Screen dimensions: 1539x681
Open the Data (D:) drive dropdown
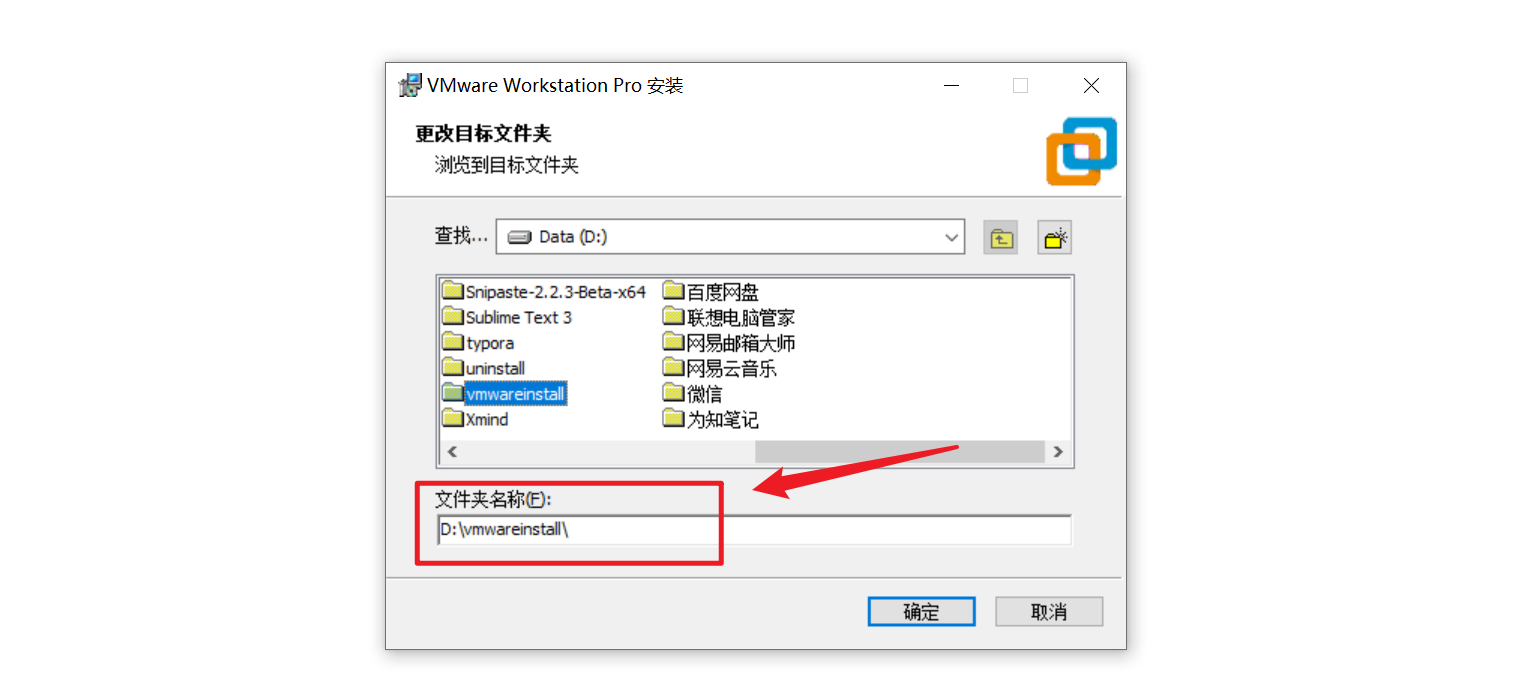coord(730,237)
